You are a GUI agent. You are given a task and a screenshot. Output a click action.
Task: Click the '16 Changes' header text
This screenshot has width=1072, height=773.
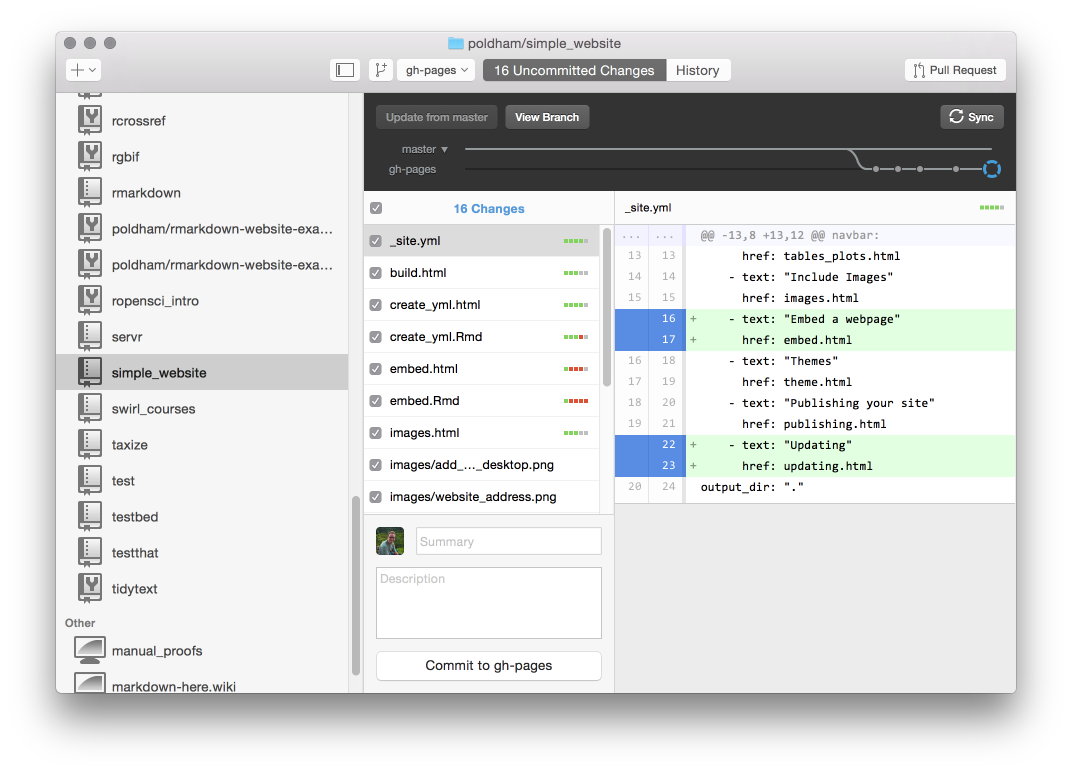tap(489, 208)
